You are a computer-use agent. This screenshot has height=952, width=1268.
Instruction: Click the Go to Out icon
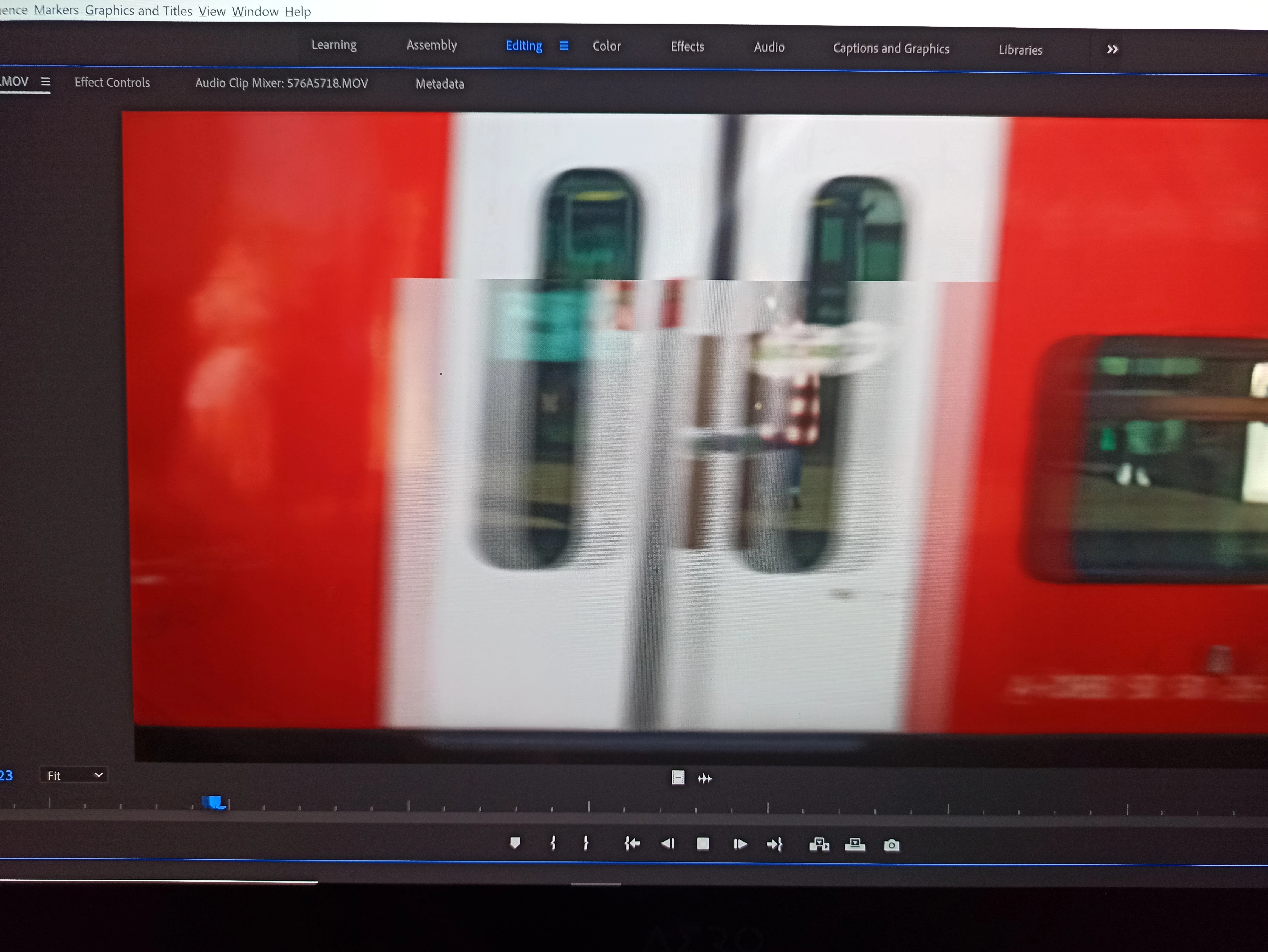(774, 844)
